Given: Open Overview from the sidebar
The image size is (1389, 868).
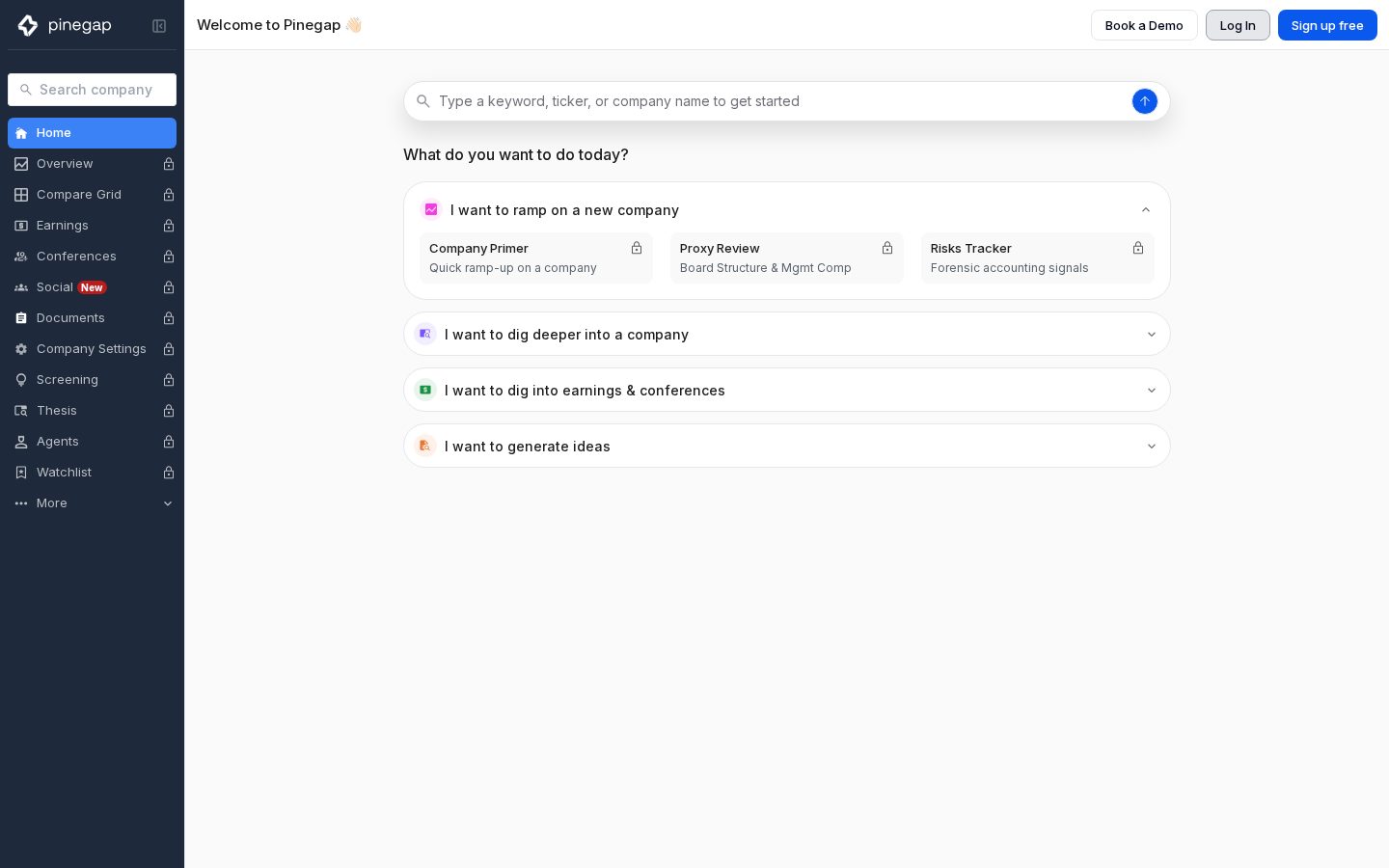Looking at the screenshot, I should 92,164.
